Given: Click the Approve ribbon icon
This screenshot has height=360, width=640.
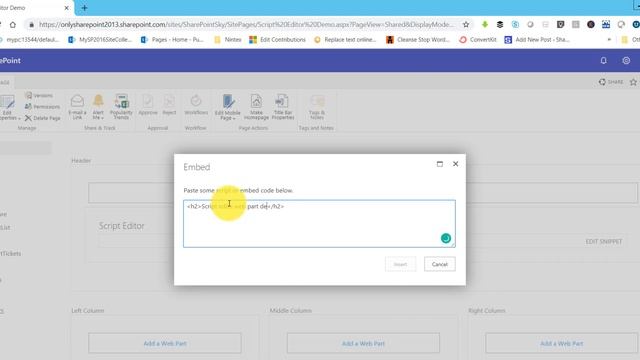Looking at the screenshot, I should tap(148, 105).
